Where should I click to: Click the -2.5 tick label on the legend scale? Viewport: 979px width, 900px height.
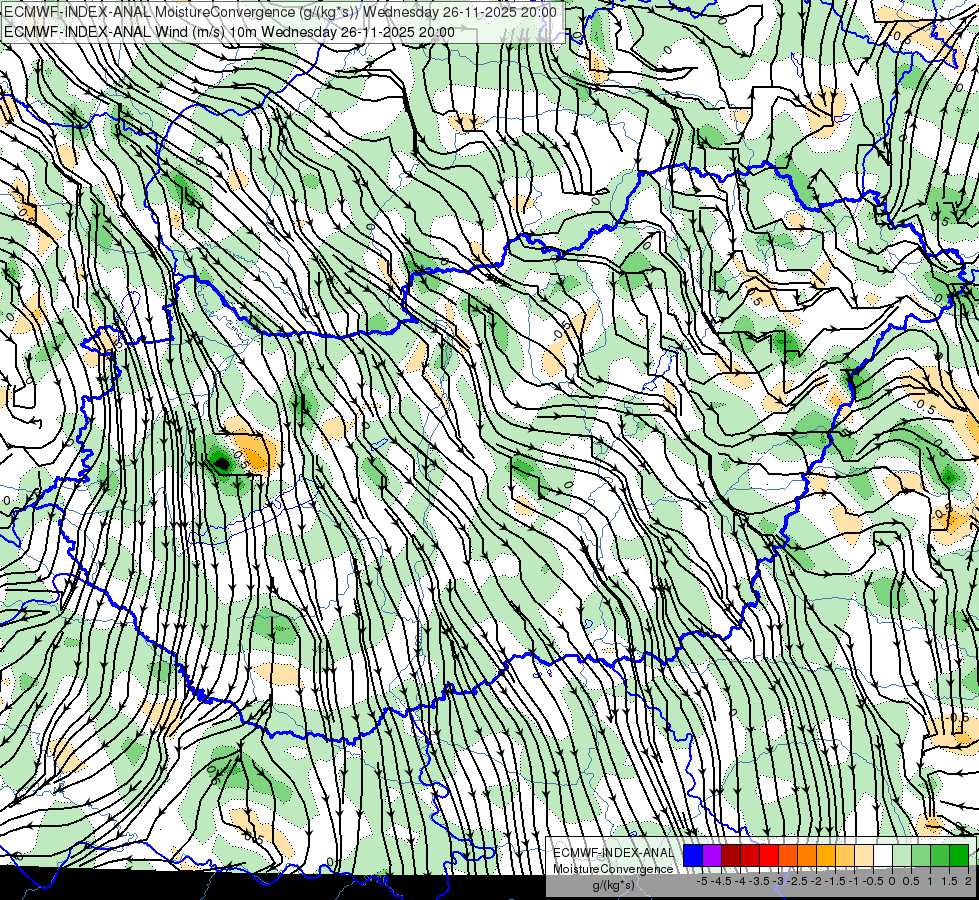click(x=799, y=881)
